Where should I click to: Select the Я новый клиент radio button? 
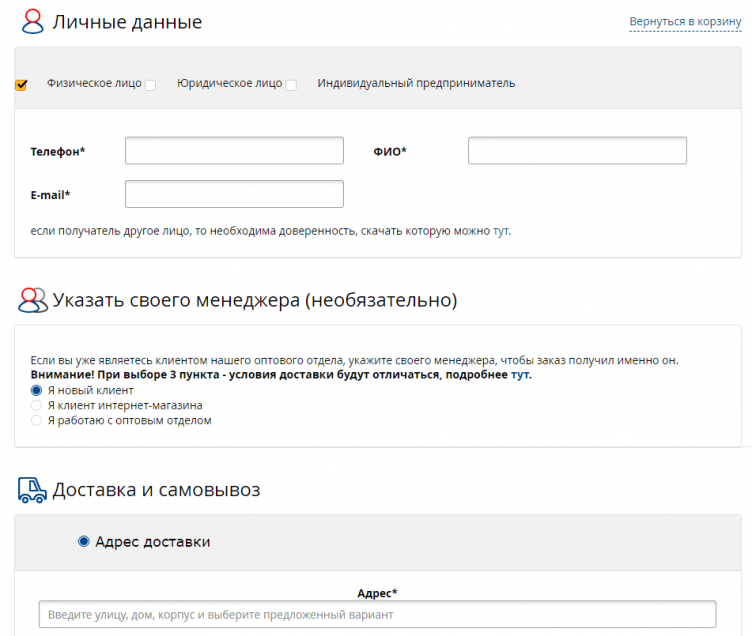point(36,390)
